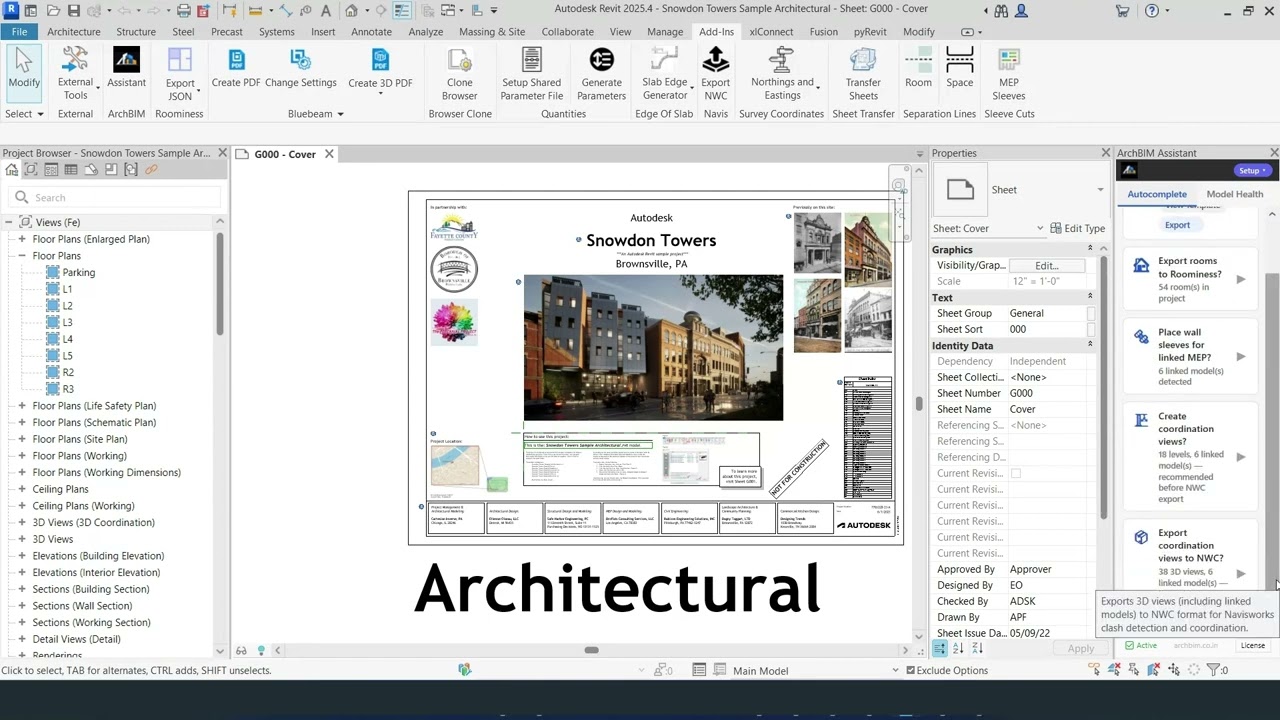Click the MEP Sleeves tool
Viewport: 1280px width, 720px height.
[x=1008, y=73]
